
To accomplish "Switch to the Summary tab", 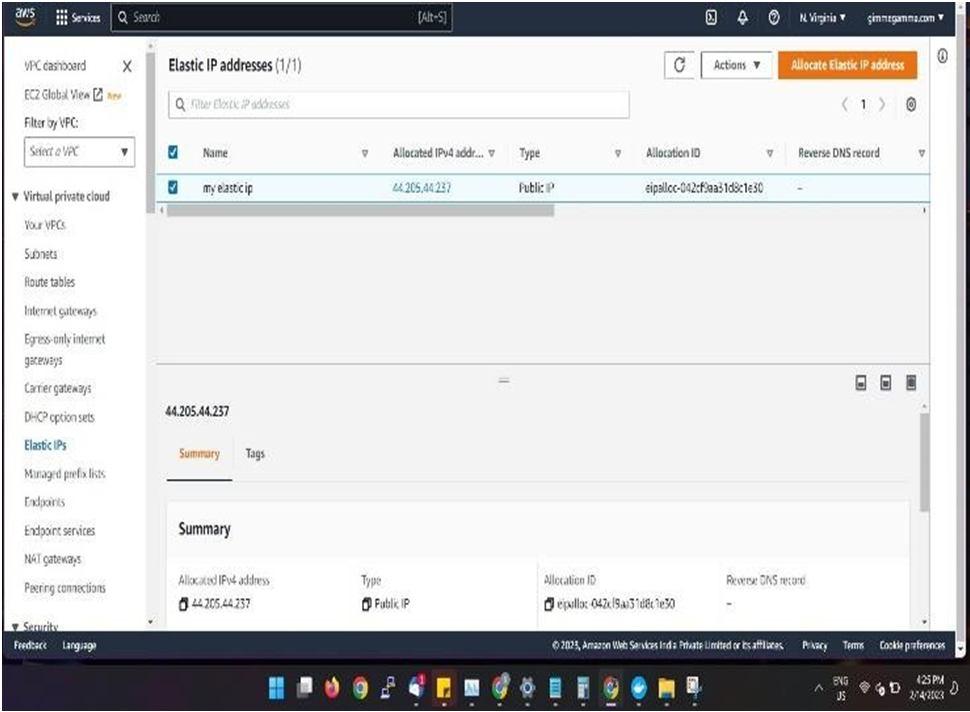I will [x=199, y=454].
